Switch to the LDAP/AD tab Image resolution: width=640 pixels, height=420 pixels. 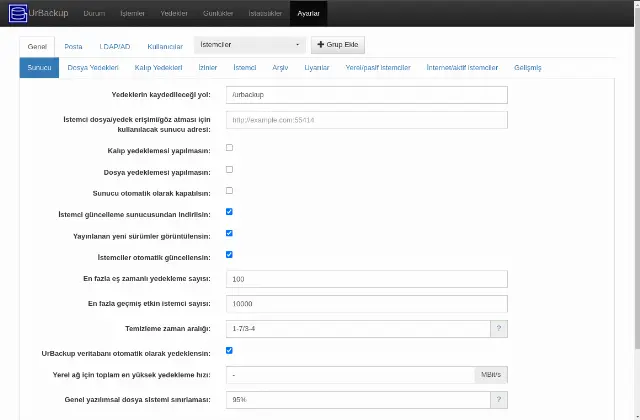(x=115, y=47)
